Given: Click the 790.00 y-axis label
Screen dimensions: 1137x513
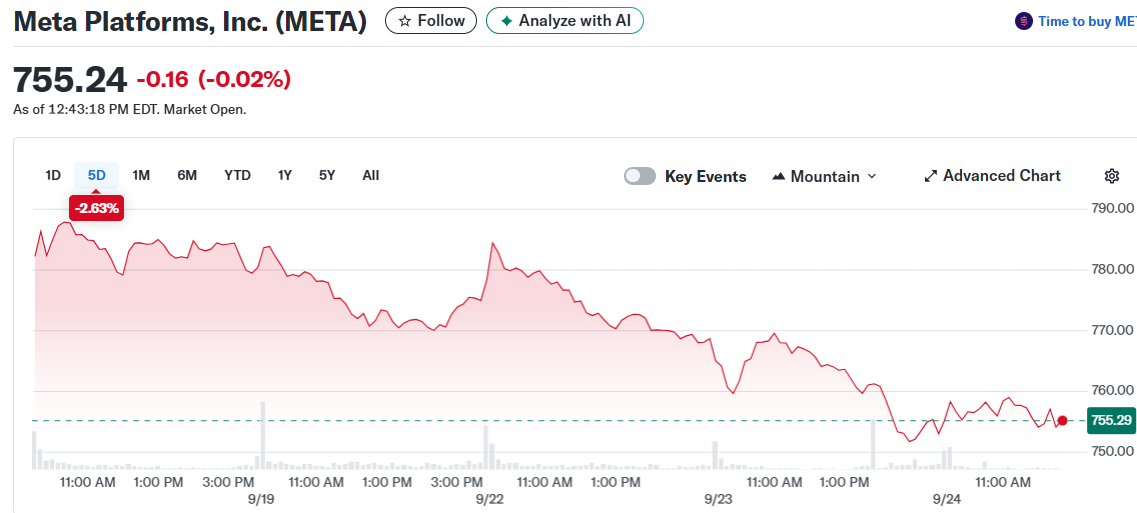Looking at the screenshot, I should point(1112,209).
